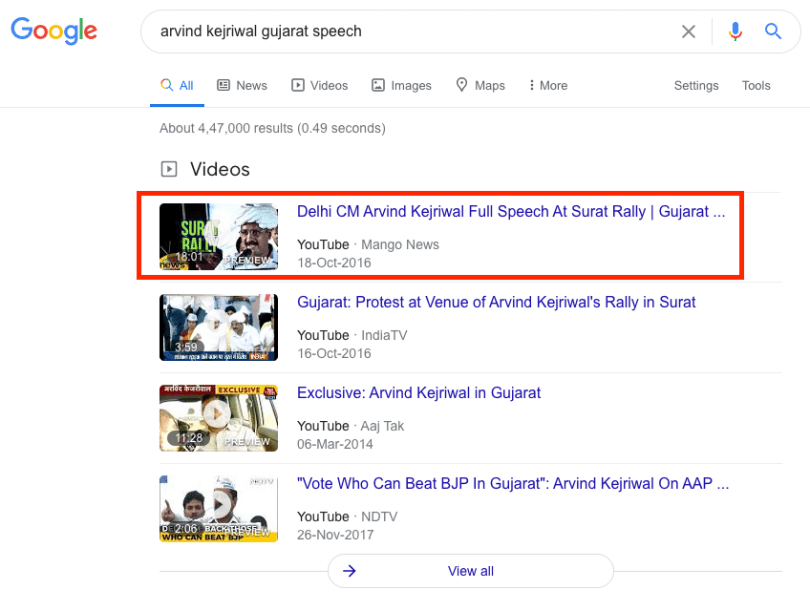Image resolution: width=810 pixels, height=611 pixels.
Task: Click arrow icon in View all button
Action: click(349, 571)
